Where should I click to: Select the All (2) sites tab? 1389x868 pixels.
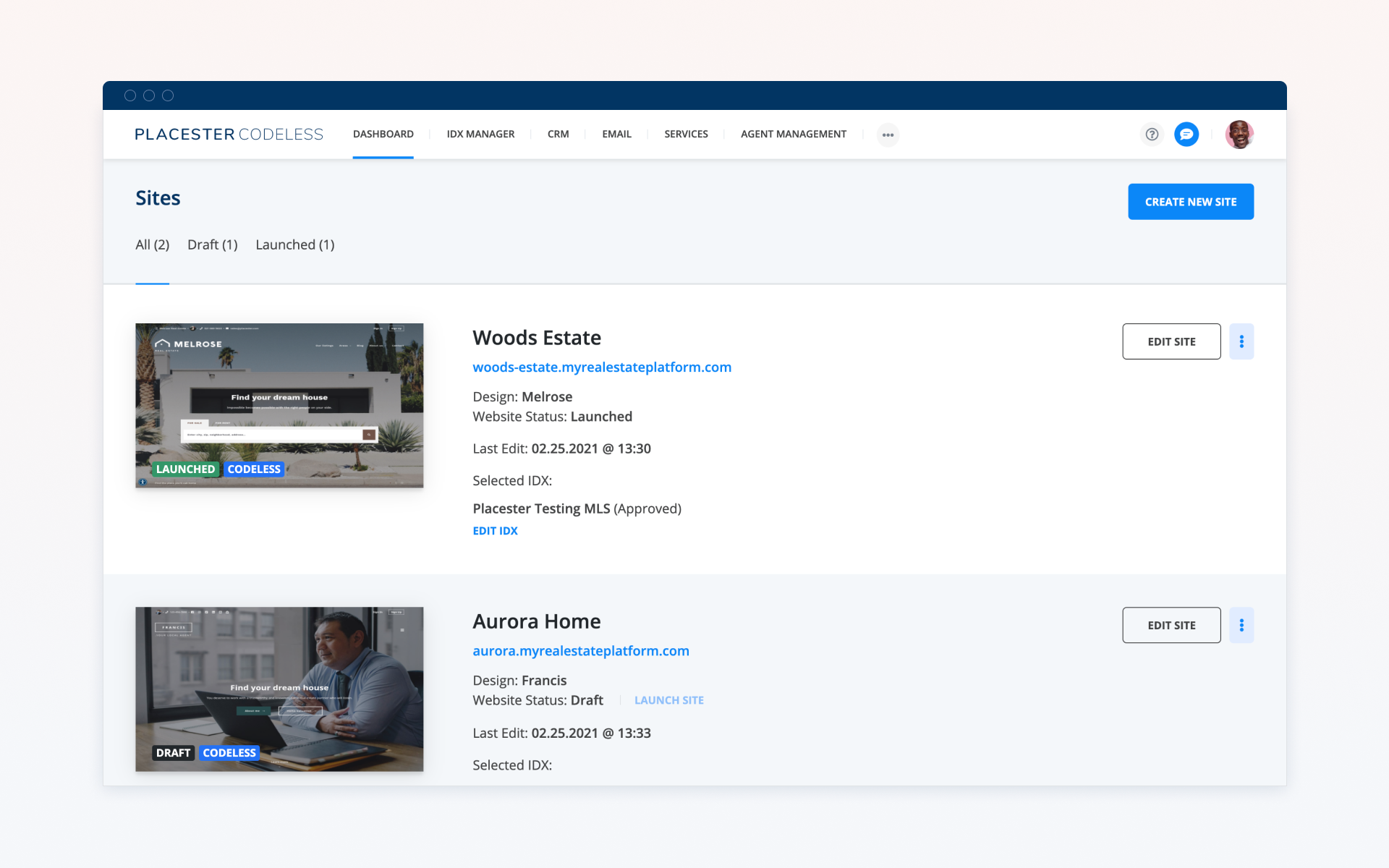tap(152, 244)
